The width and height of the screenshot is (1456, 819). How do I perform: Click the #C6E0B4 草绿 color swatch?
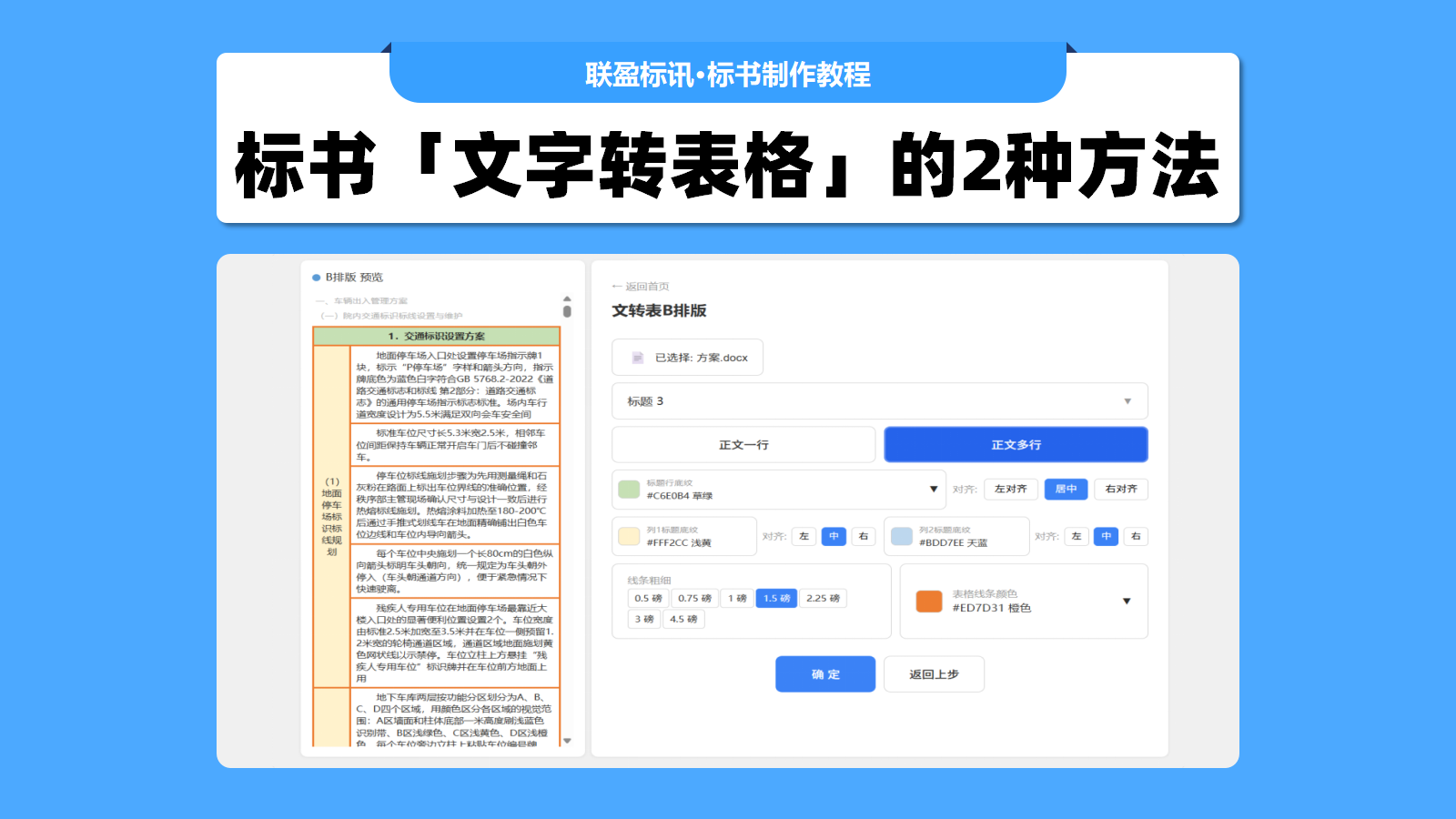[629, 489]
